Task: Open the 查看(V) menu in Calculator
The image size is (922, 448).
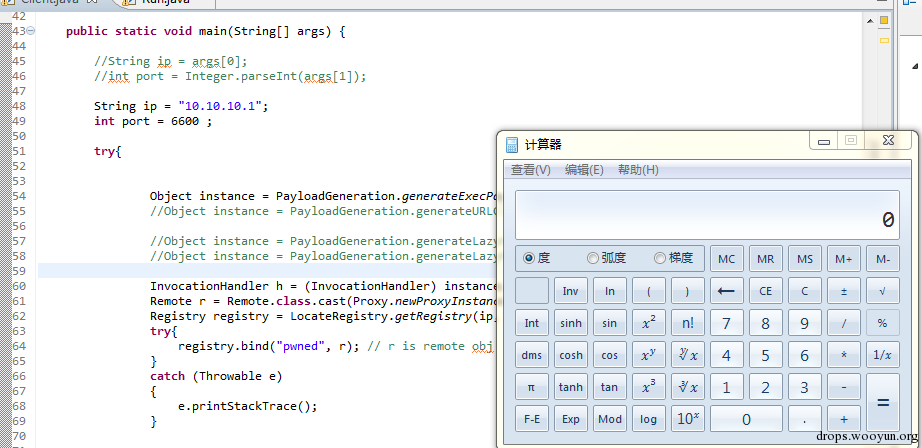Action: (x=530, y=170)
